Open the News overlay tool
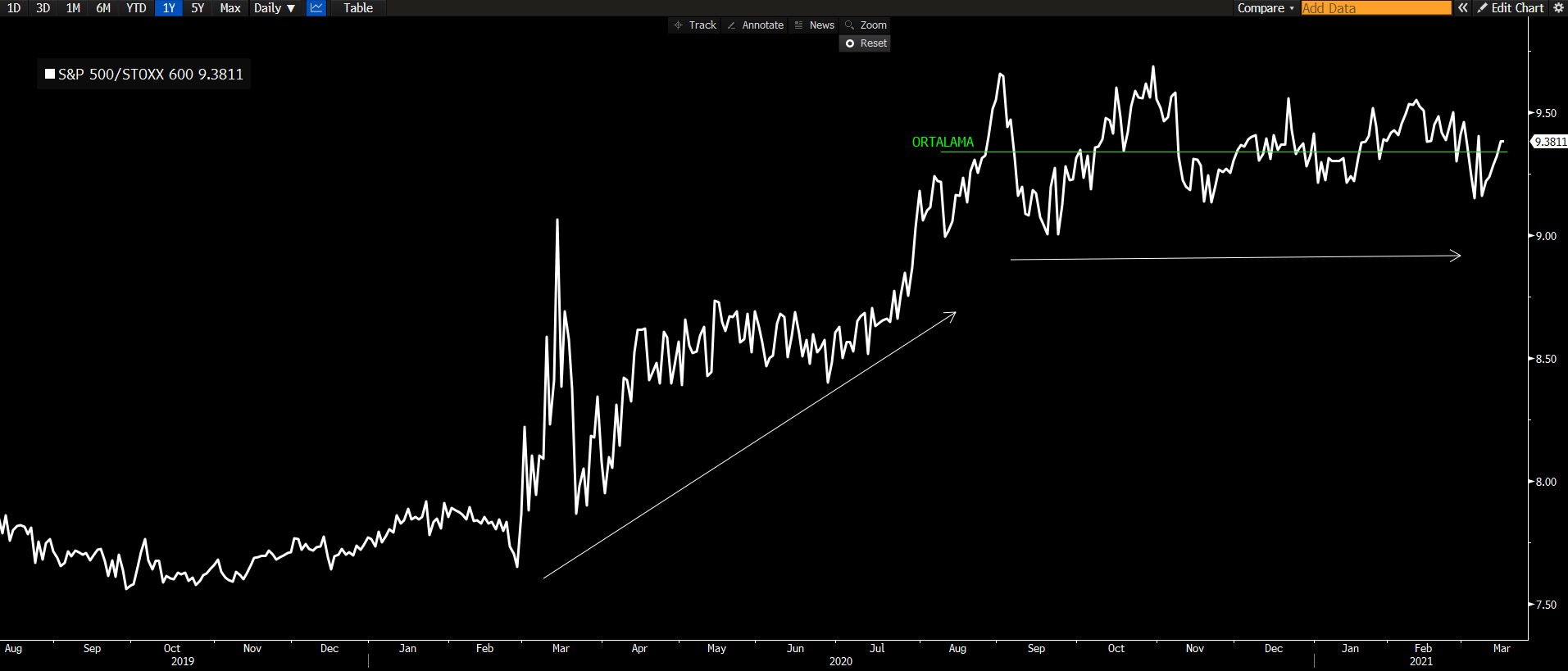Viewport: 1568px width, 671px height. 815,25
